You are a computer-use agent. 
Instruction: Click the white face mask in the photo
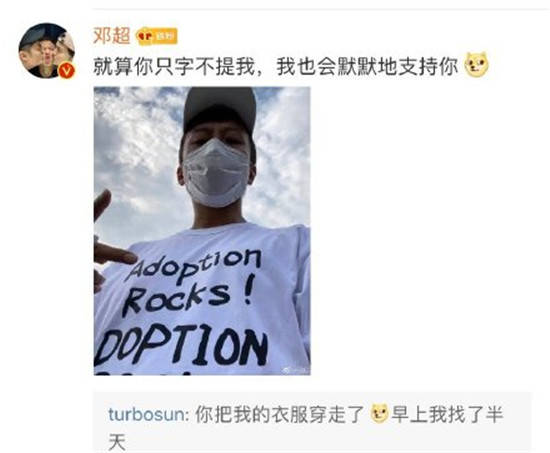pos(217,173)
